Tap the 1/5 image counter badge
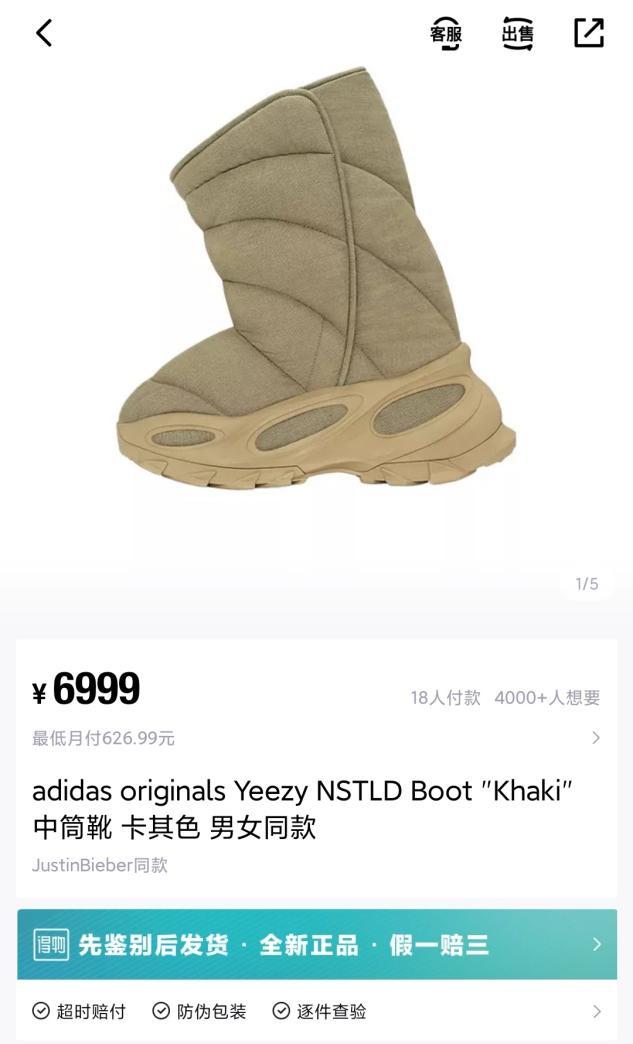633x1044 pixels. click(x=586, y=584)
